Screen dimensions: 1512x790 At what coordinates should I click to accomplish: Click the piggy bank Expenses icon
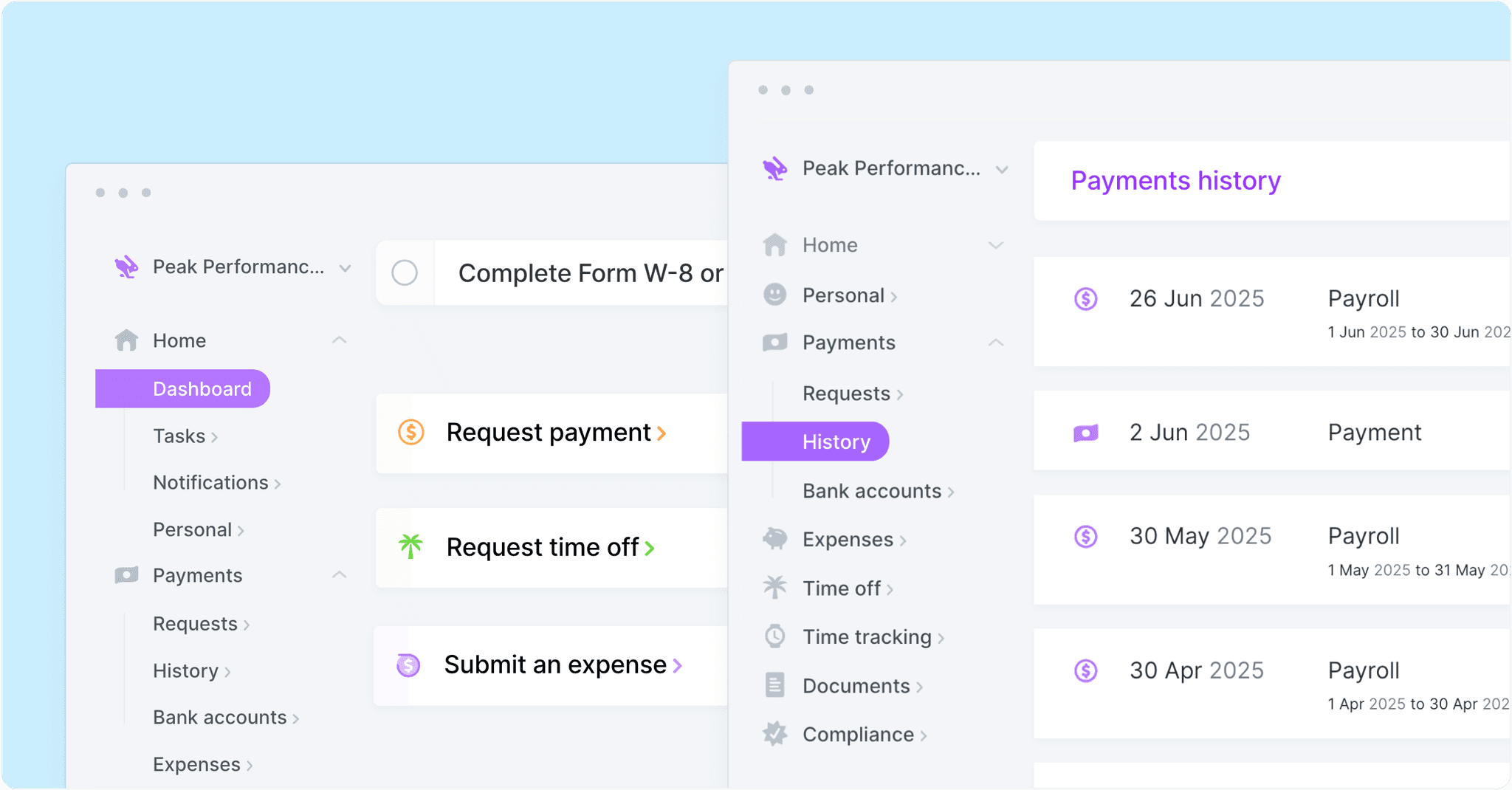click(774, 539)
